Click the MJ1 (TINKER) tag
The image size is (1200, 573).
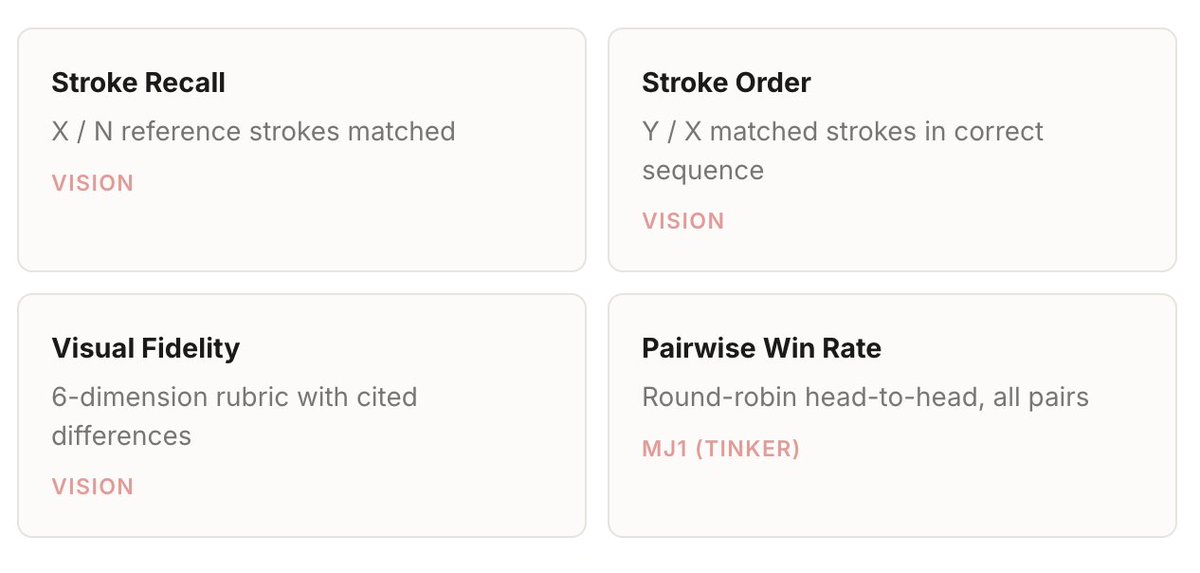pyautogui.click(x=720, y=449)
